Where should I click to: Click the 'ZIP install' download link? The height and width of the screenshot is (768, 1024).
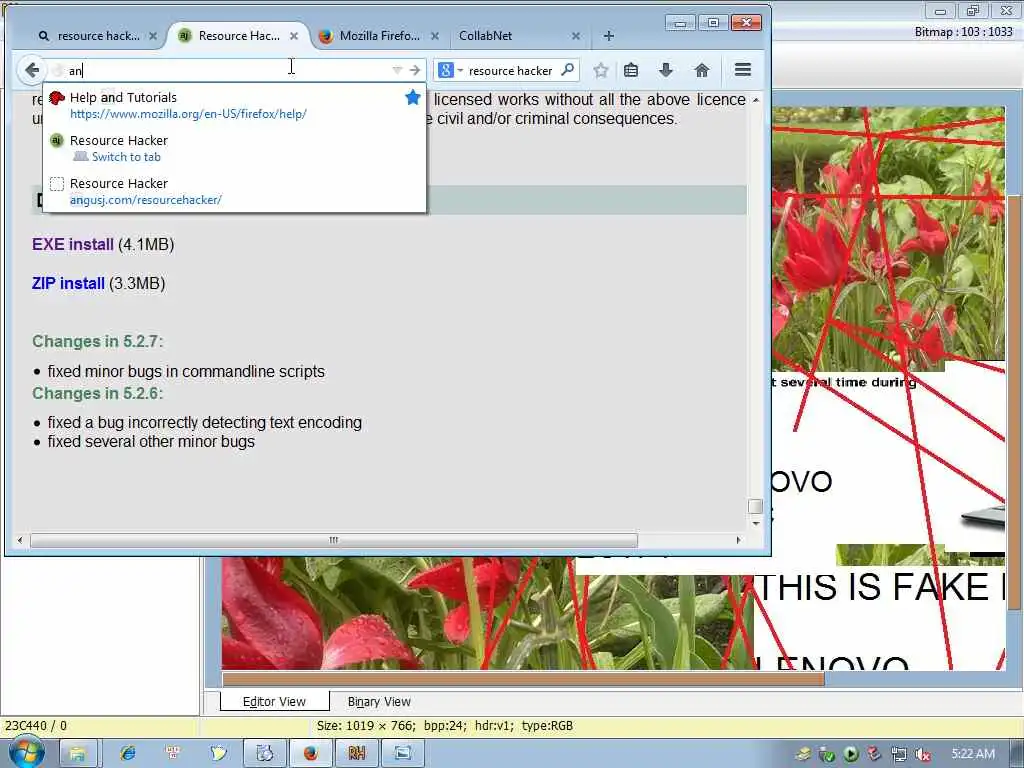pyautogui.click(x=68, y=283)
